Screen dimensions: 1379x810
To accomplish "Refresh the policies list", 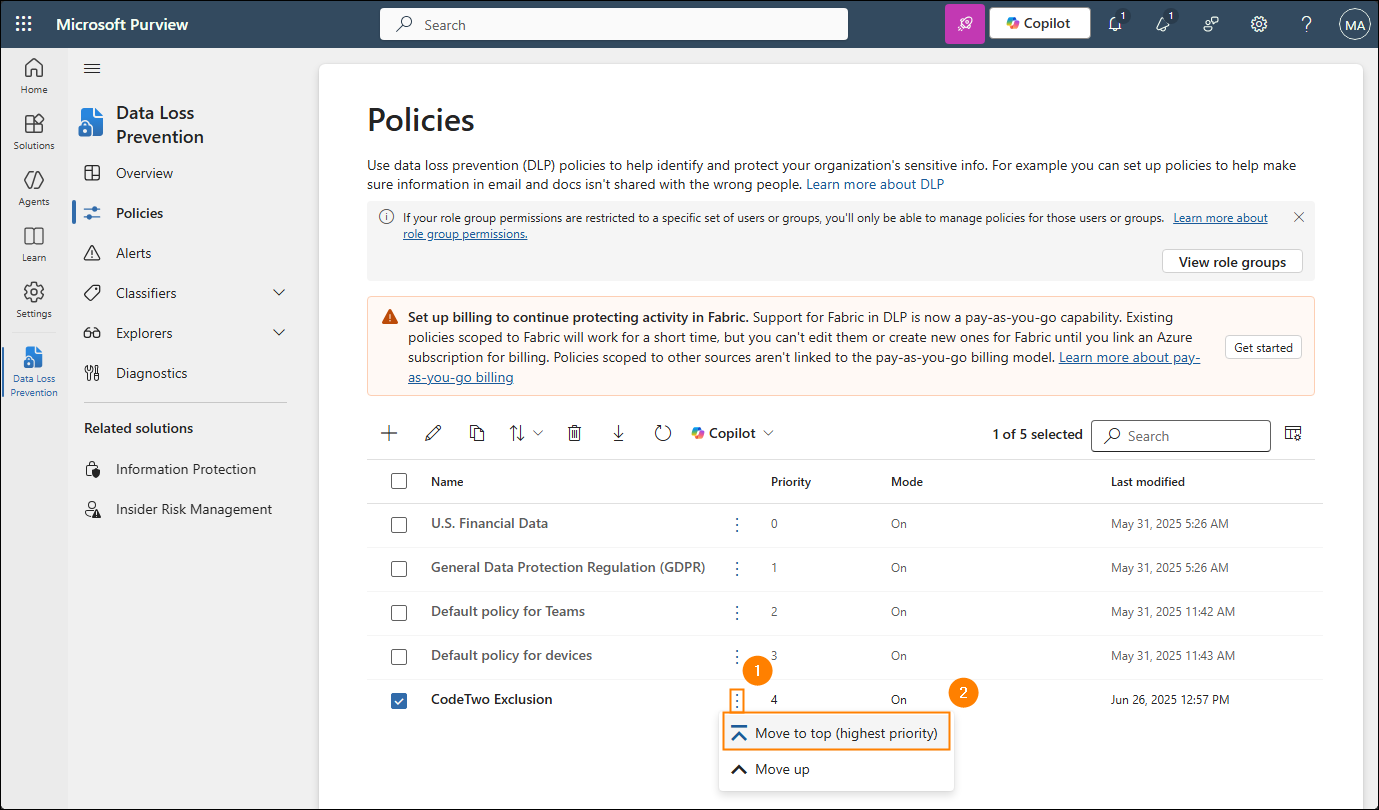I will 662,433.
